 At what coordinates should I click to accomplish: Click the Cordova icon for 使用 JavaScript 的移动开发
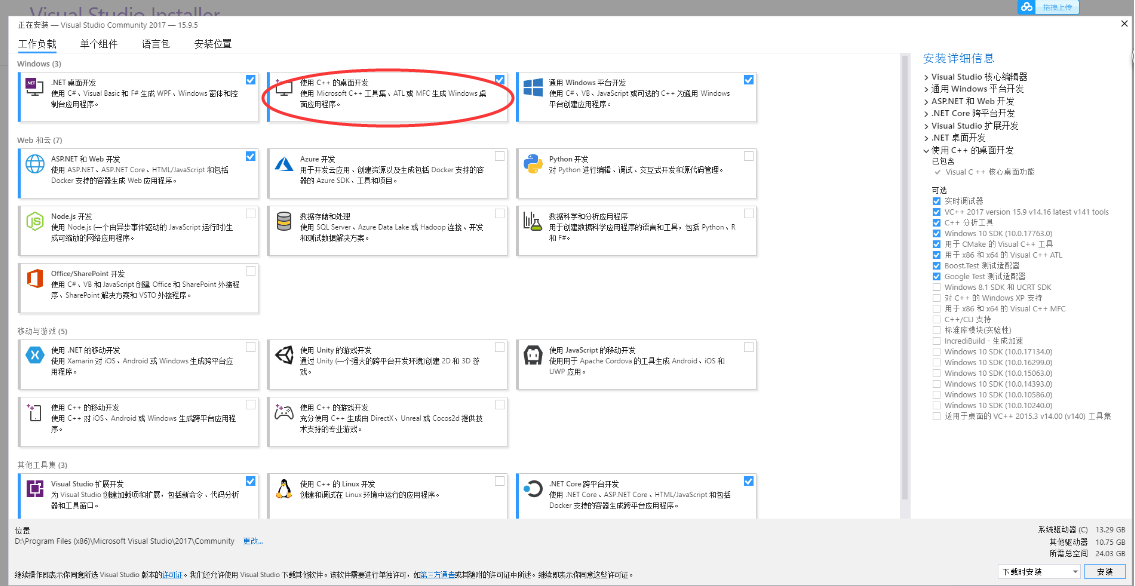pyautogui.click(x=533, y=354)
